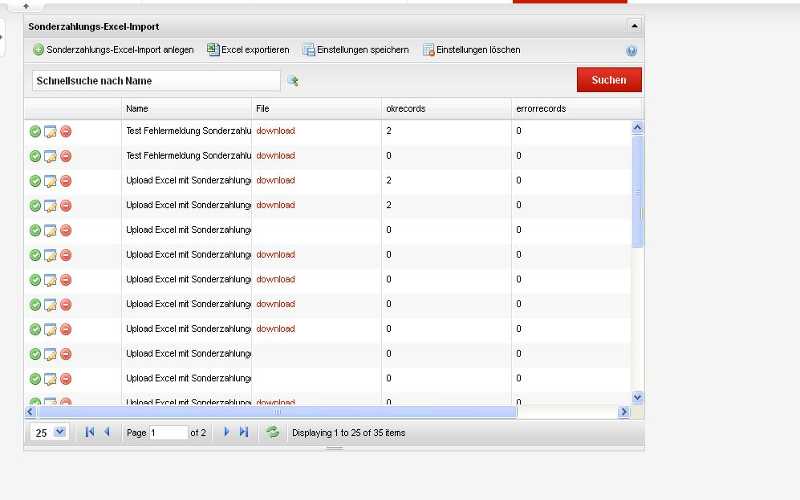Click Einstellungen speichern in the toolbar
800x500 pixels.
click(356, 50)
